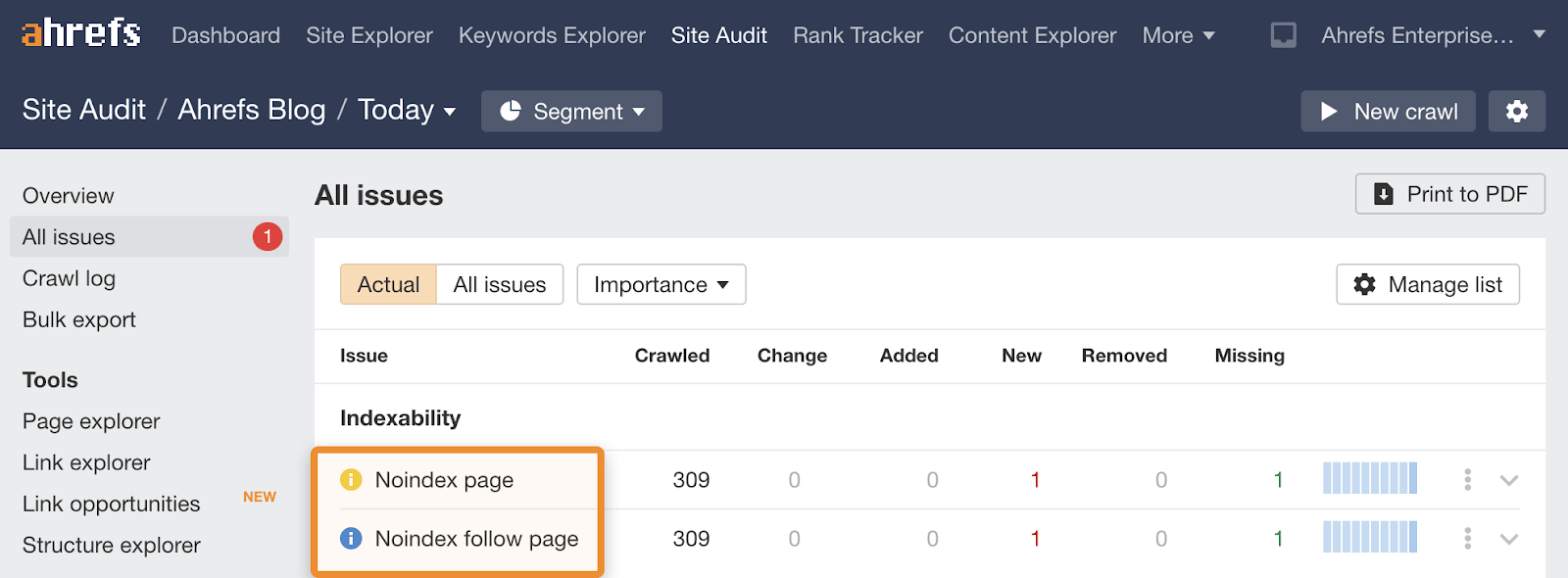The width and height of the screenshot is (1568, 578).
Task: Open Keywords Explorer in top navigation
Action: (552, 35)
